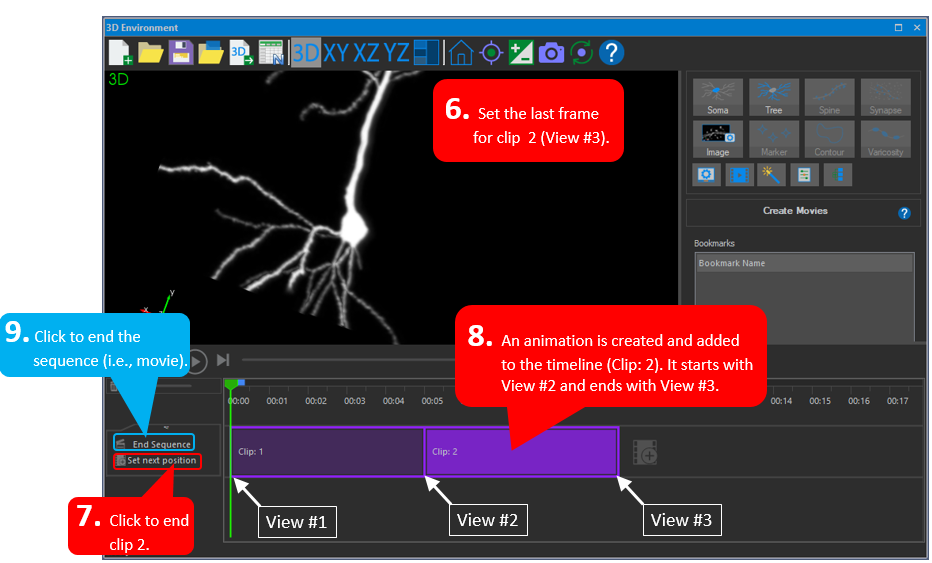This screenshot has height=563, width=932.
Task: Click the Set next position button
Action: [x=156, y=461]
